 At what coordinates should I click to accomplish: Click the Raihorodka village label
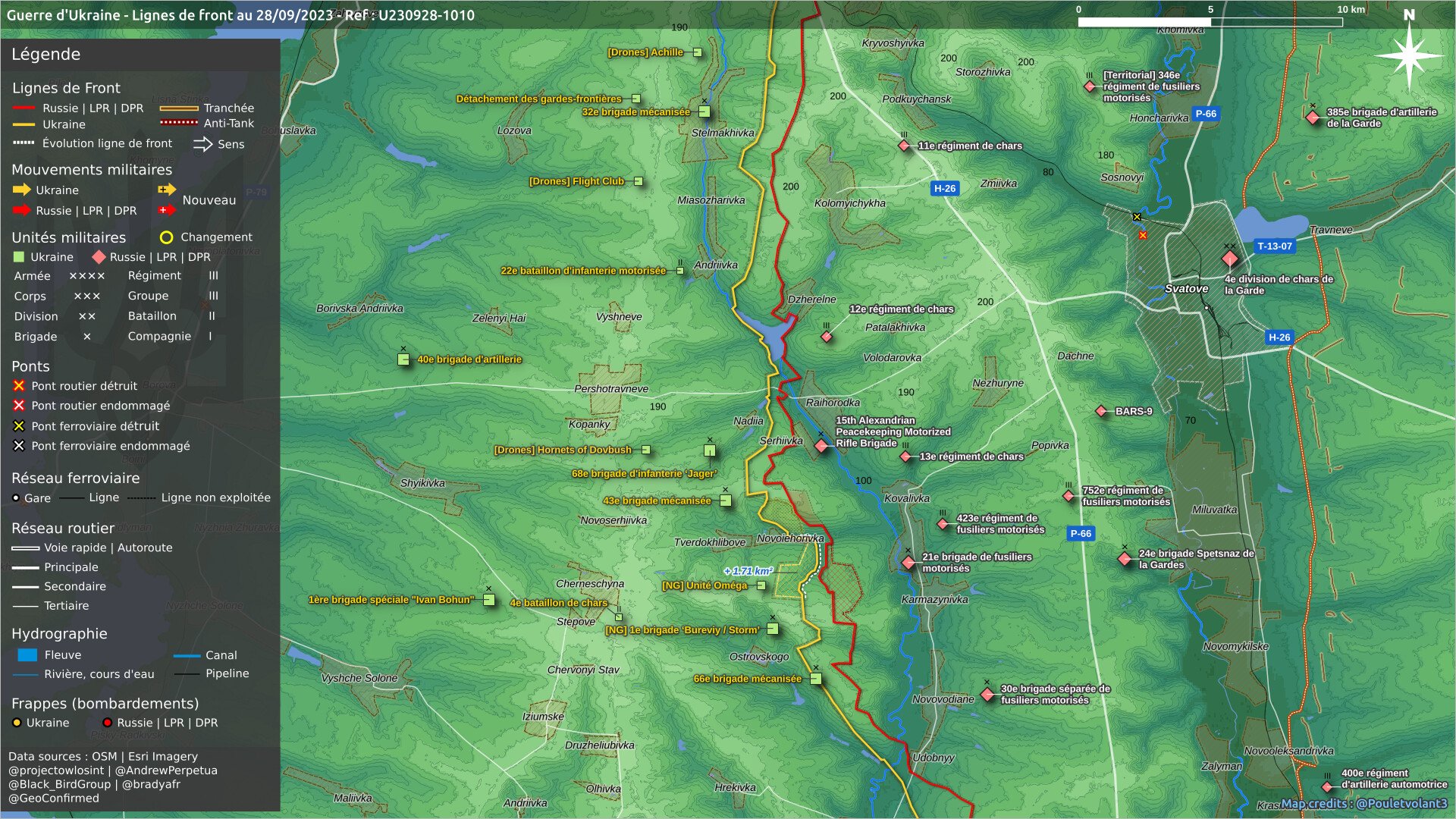[x=833, y=403]
